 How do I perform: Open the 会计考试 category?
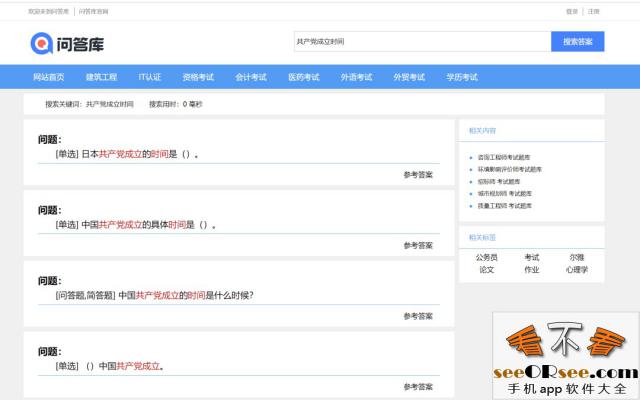(x=251, y=77)
